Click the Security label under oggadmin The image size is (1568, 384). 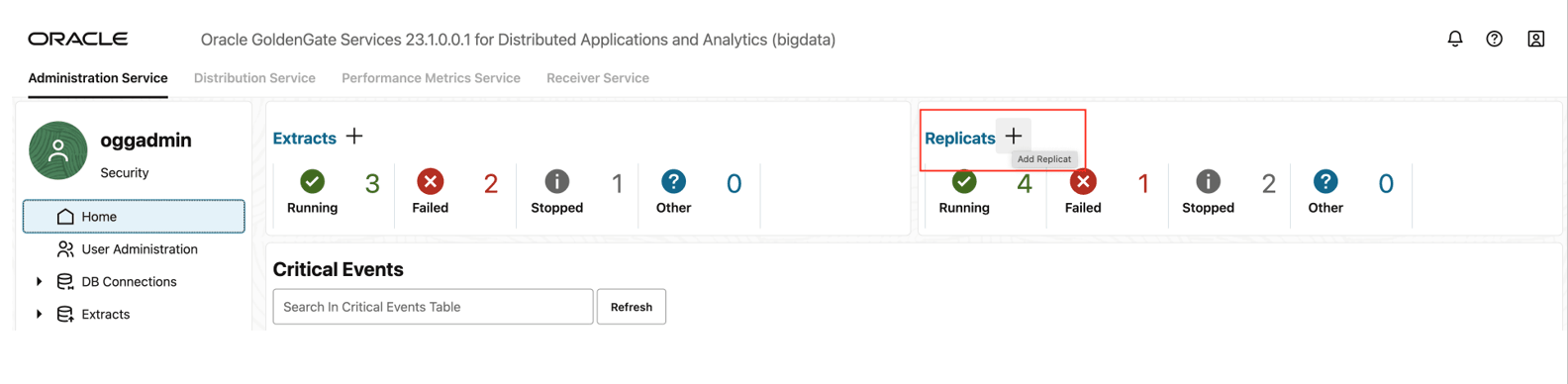(125, 172)
